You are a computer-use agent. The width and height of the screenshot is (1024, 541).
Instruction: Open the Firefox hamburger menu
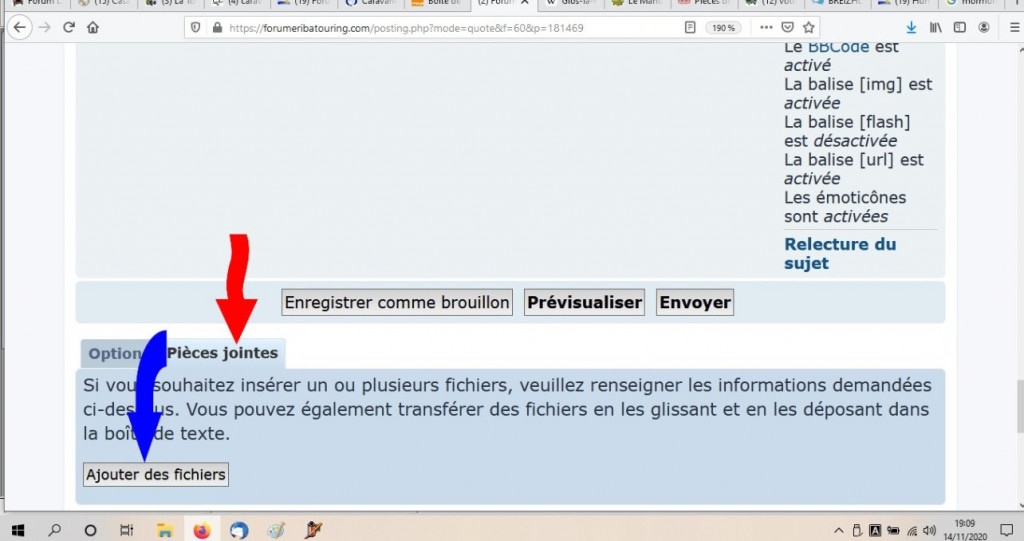[x=1009, y=28]
